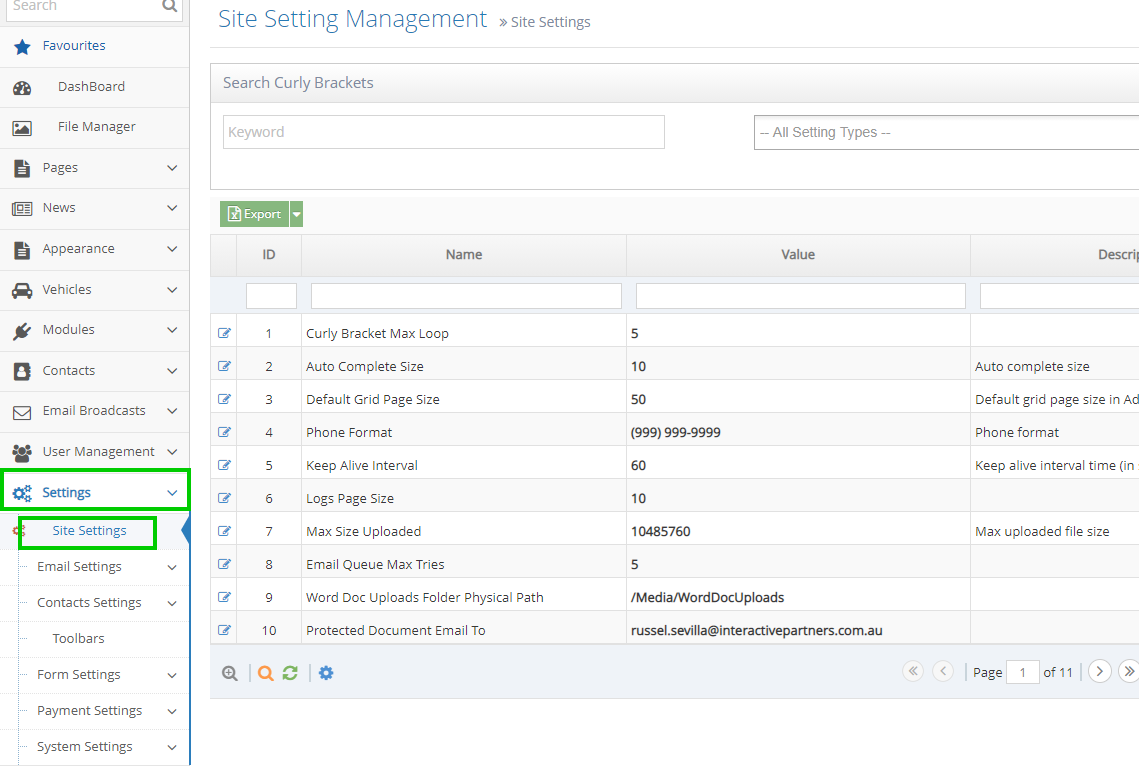Go to the next page of results

pyautogui.click(x=1099, y=671)
